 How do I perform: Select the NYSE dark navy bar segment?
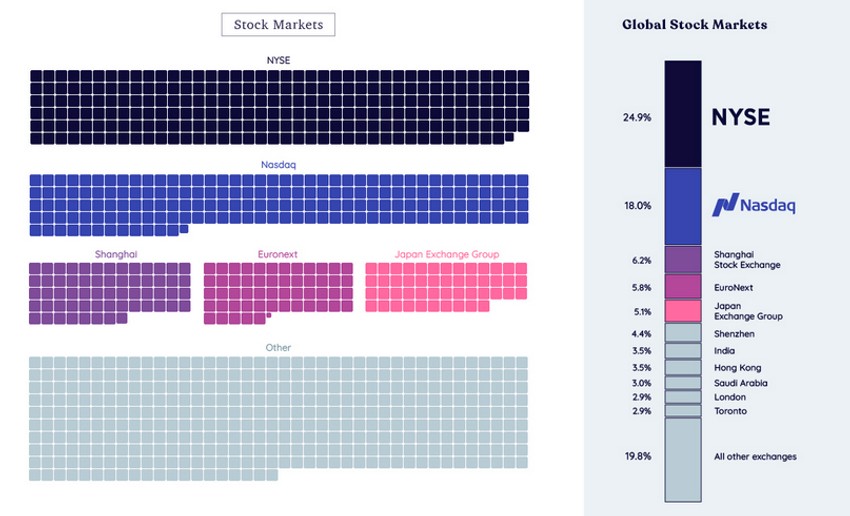point(683,114)
